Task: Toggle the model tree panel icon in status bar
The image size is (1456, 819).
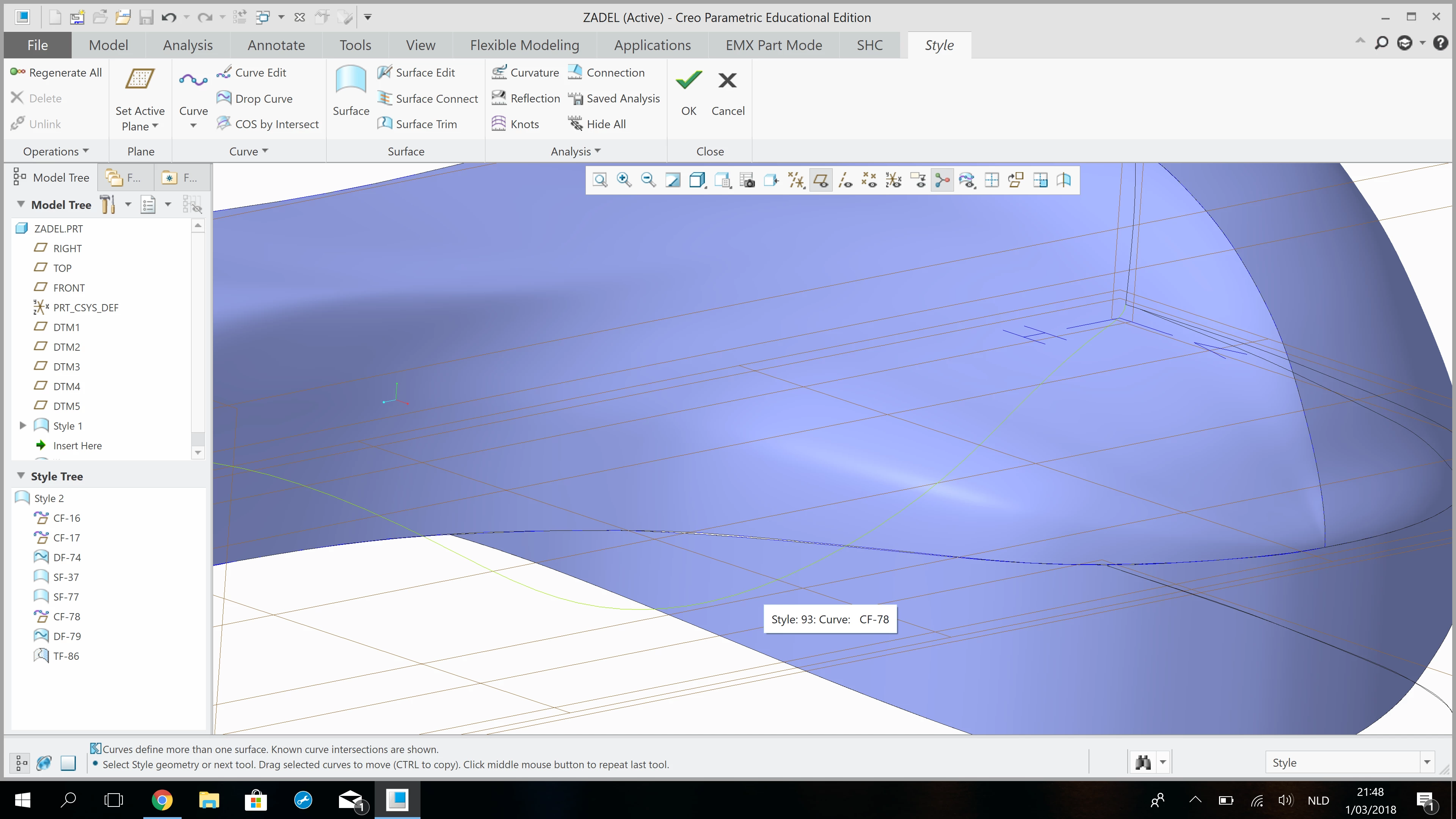Action: point(21,763)
